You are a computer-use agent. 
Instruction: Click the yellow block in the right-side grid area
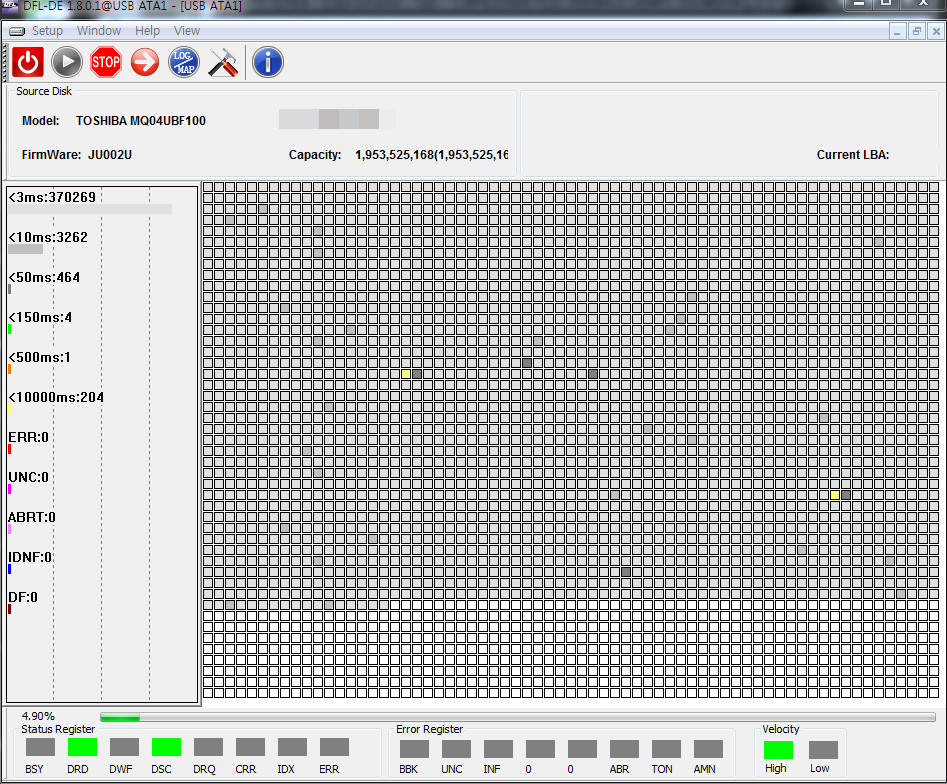coord(835,495)
